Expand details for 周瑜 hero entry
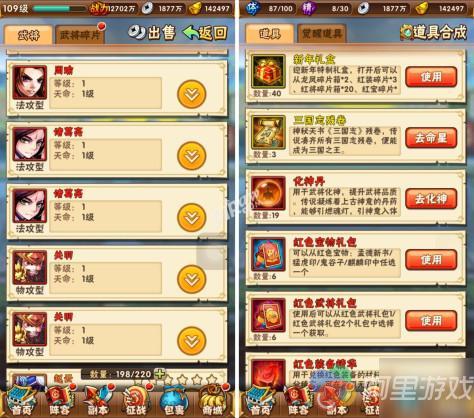Viewport: 474px width, 418px height. [192, 94]
